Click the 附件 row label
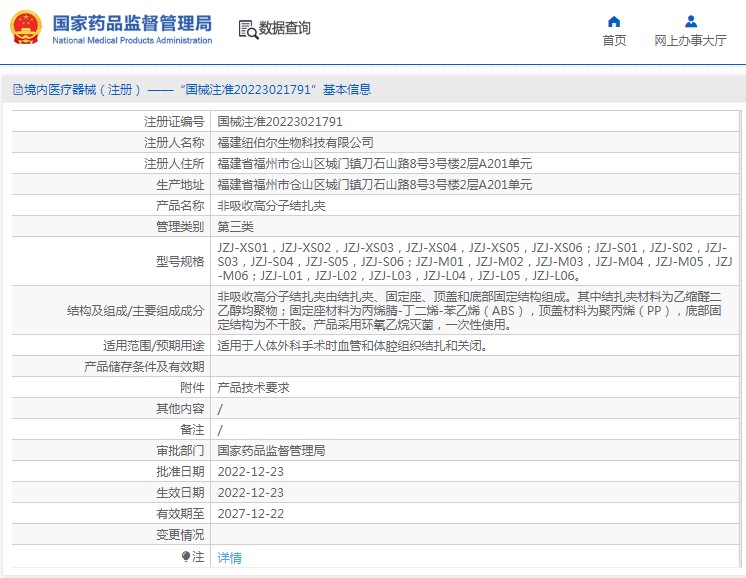This screenshot has height=578, width=746. coord(192,388)
